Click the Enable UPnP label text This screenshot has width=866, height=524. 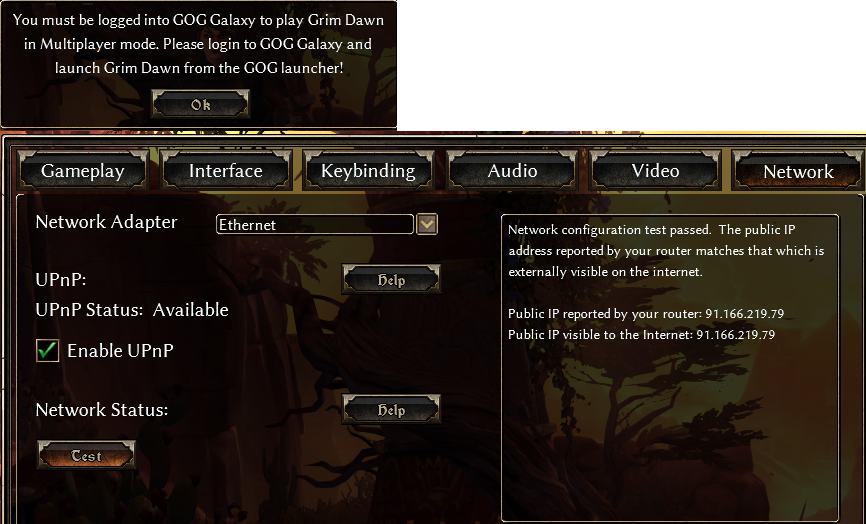120,351
